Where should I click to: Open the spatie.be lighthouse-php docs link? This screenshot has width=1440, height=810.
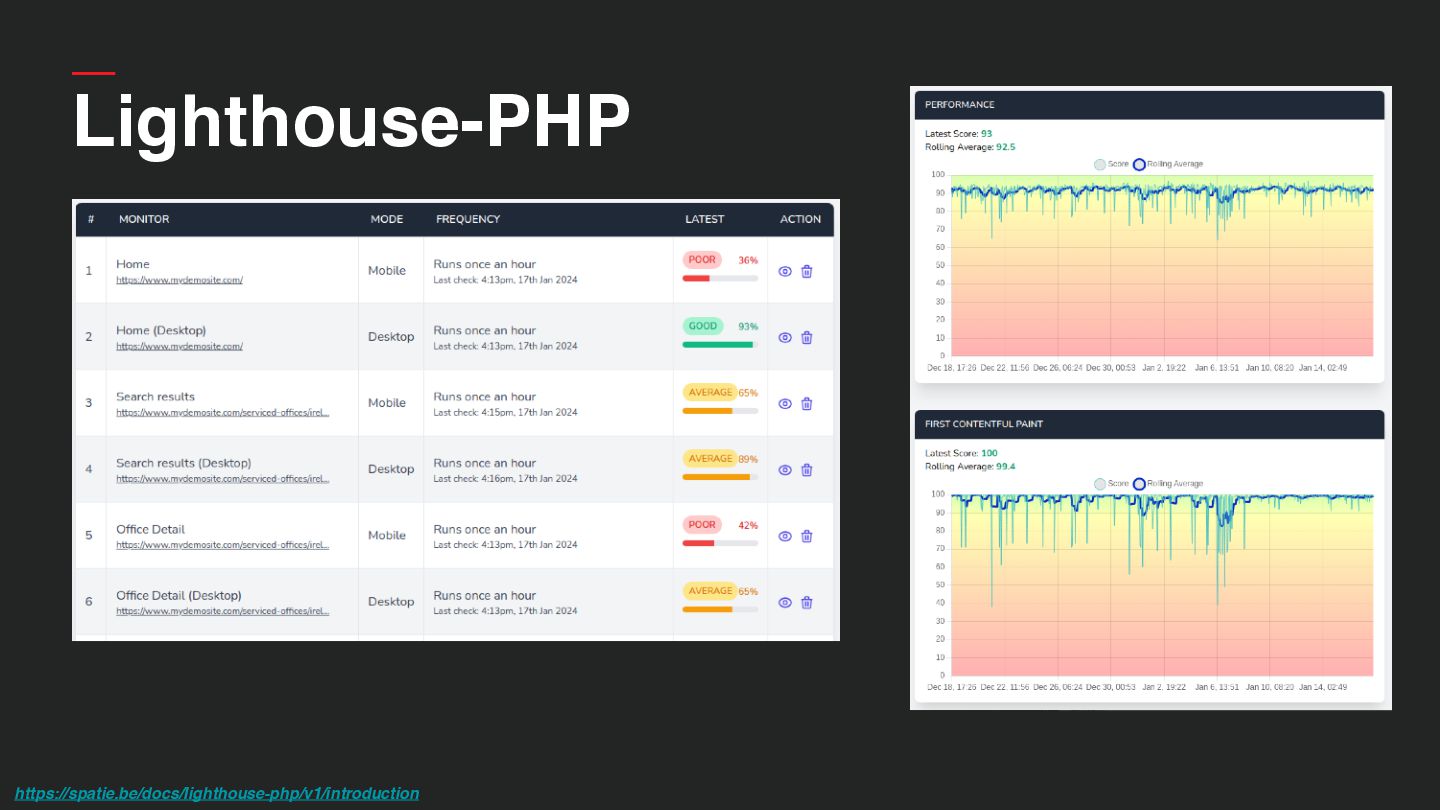pos(217,793)
